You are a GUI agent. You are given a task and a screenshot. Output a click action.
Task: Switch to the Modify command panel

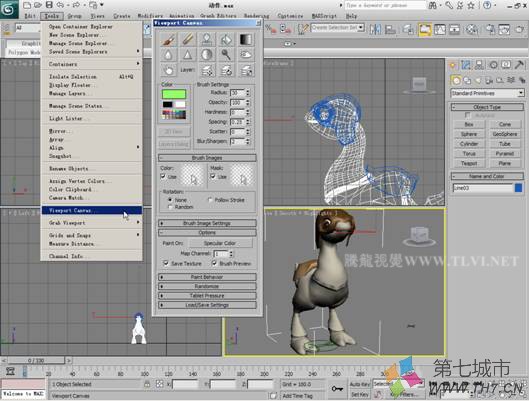[466, 64]
